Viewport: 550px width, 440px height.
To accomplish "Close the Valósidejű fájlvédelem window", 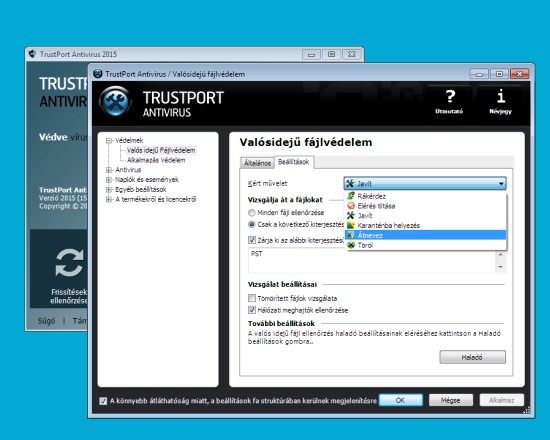I will (519, 74).
